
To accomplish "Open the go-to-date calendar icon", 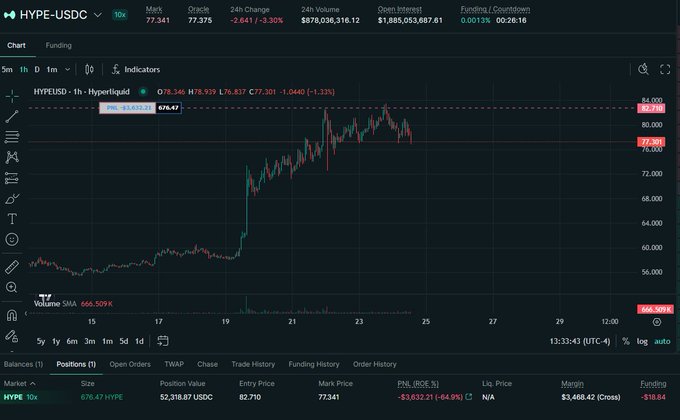I will tap(163, 341).
